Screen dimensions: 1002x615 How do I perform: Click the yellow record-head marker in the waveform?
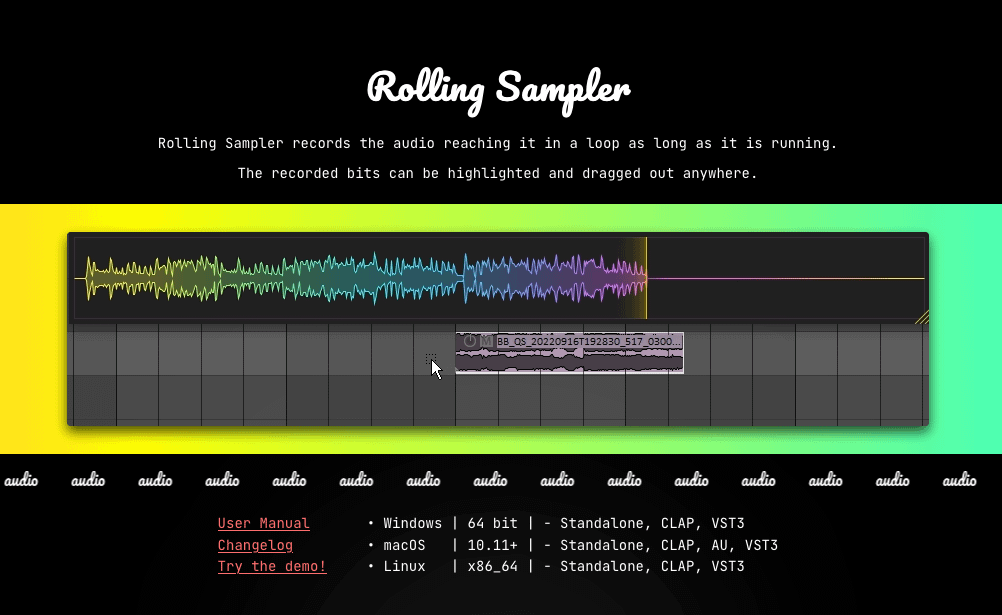646,278
